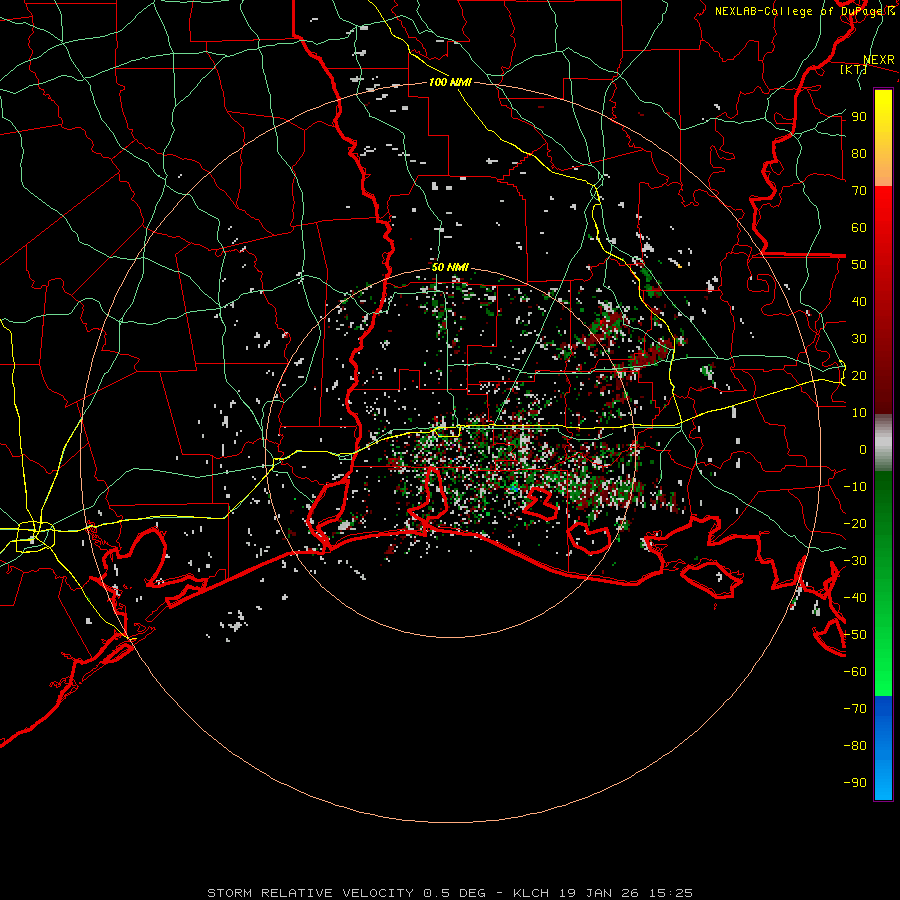Click the -30 value on velocity scale
Image resolution: width=900 pixels, height=900 pixels.
pyautogui.click(x=855, y=561)
